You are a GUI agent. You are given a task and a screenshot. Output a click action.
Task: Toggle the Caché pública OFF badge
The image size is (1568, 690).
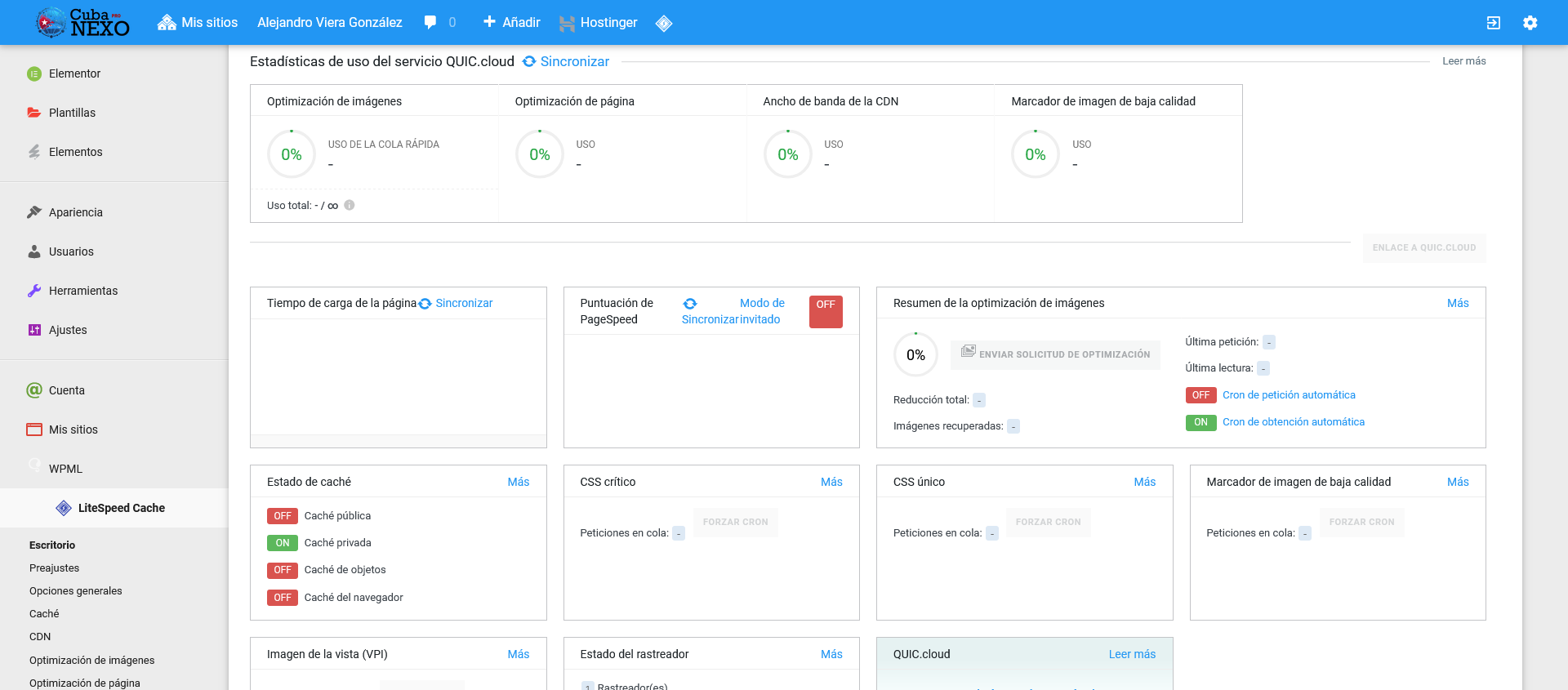(283, 516)
